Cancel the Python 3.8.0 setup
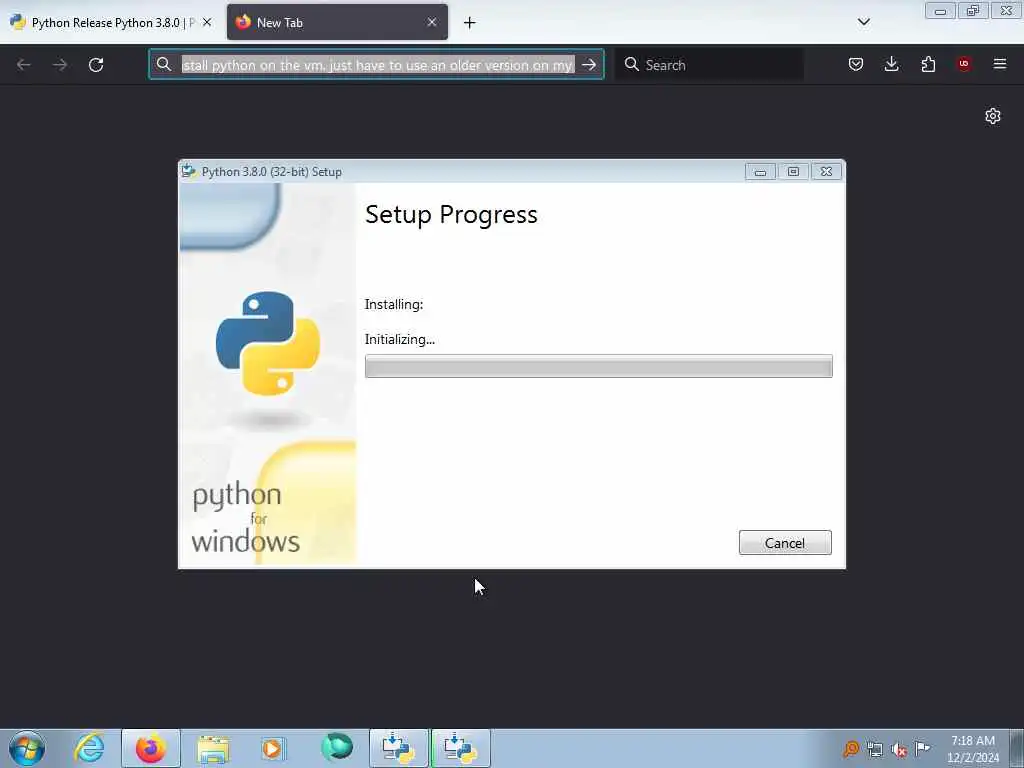 coord(785,543)
